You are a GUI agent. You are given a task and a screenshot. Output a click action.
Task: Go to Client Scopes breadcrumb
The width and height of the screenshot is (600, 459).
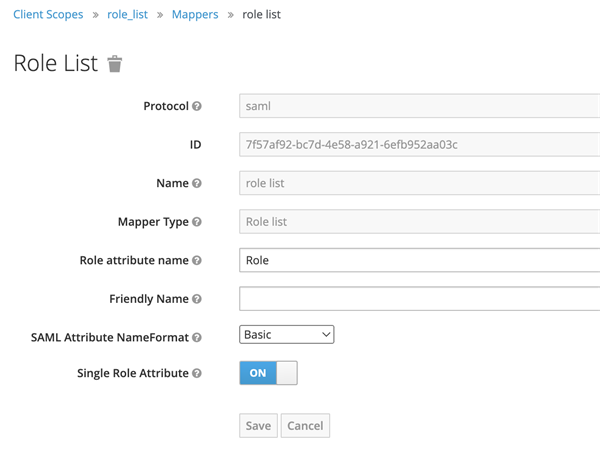click(48, 15)
